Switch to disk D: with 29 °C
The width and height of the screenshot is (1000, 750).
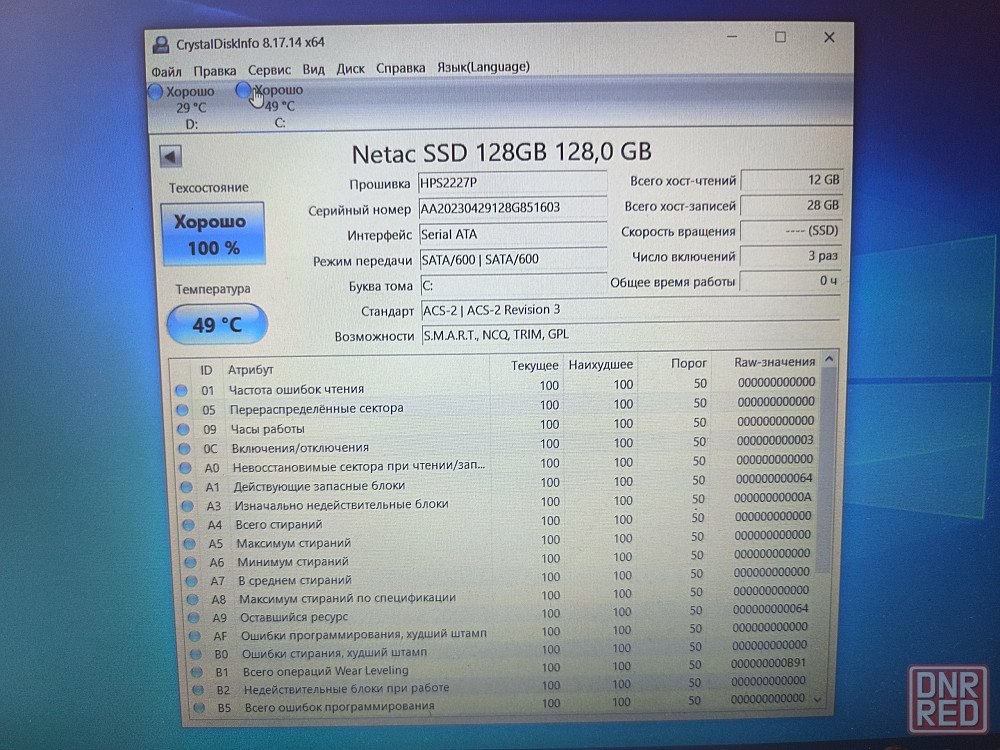pyautogui.click(x=182, y=107)
